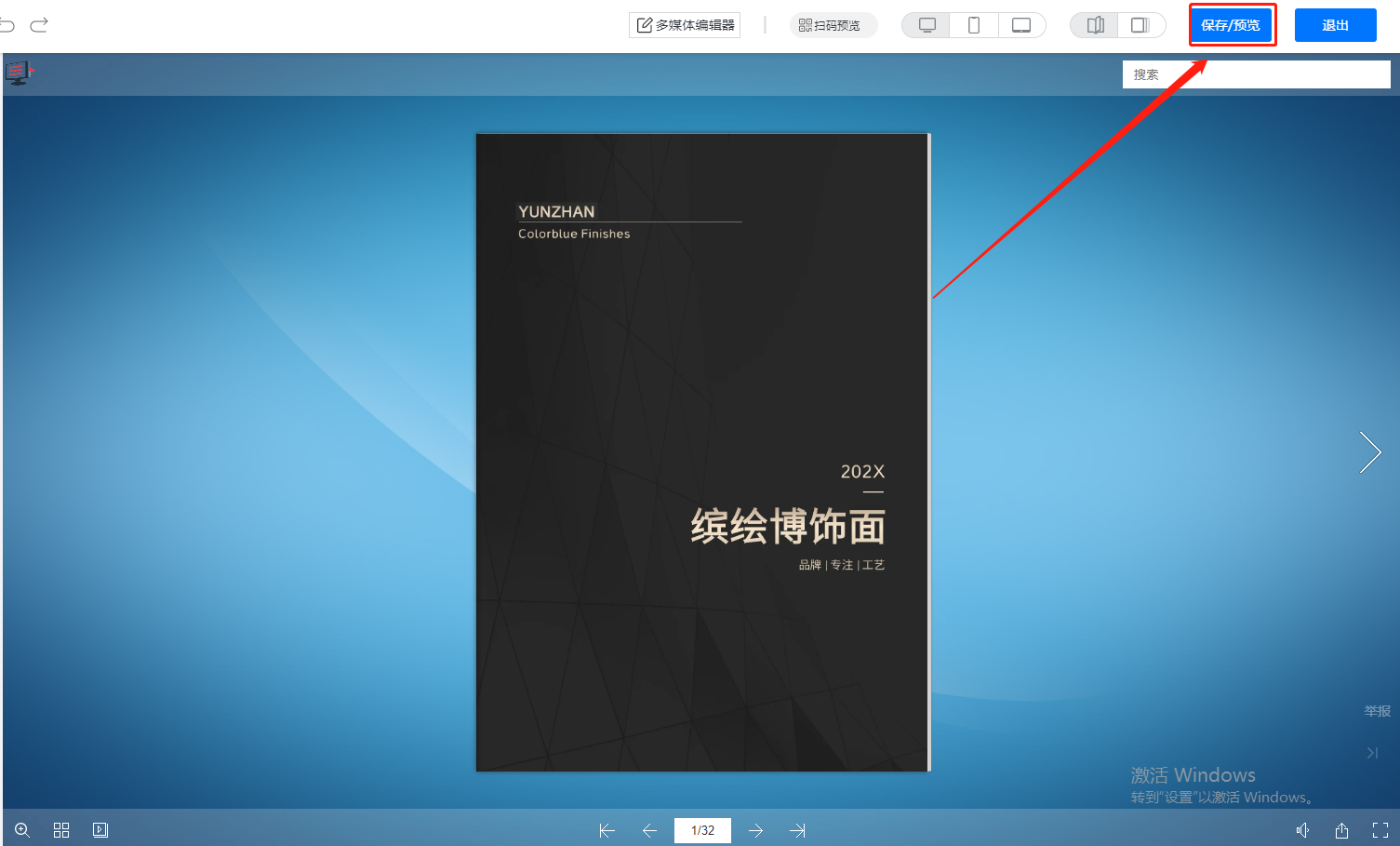Click the 搜索 search field
Screen dimensions: 1400x846
(x=1256, y=74)
